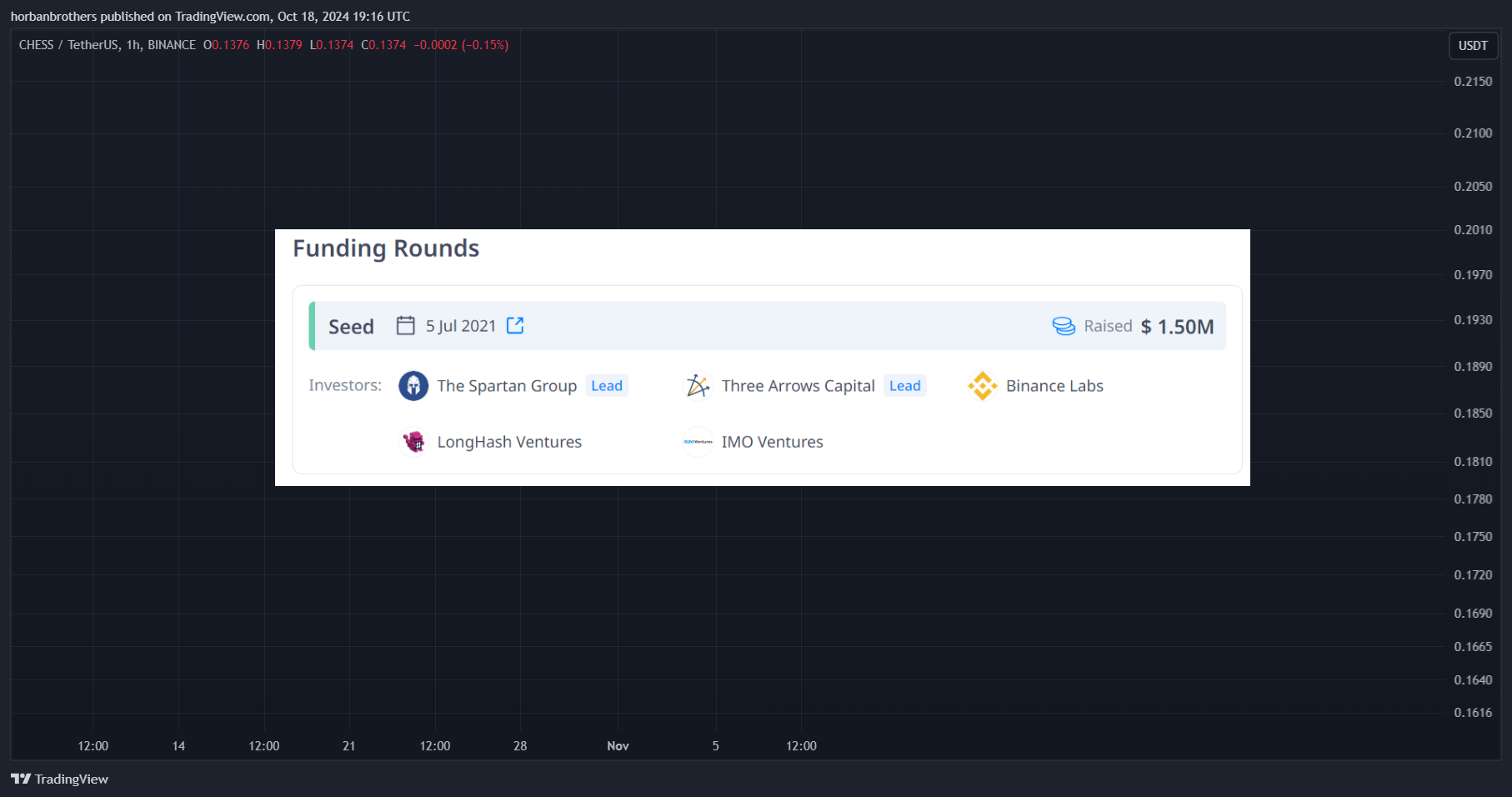
Task: Click the coins icon beside Raised
Action: coord(1064,326)
